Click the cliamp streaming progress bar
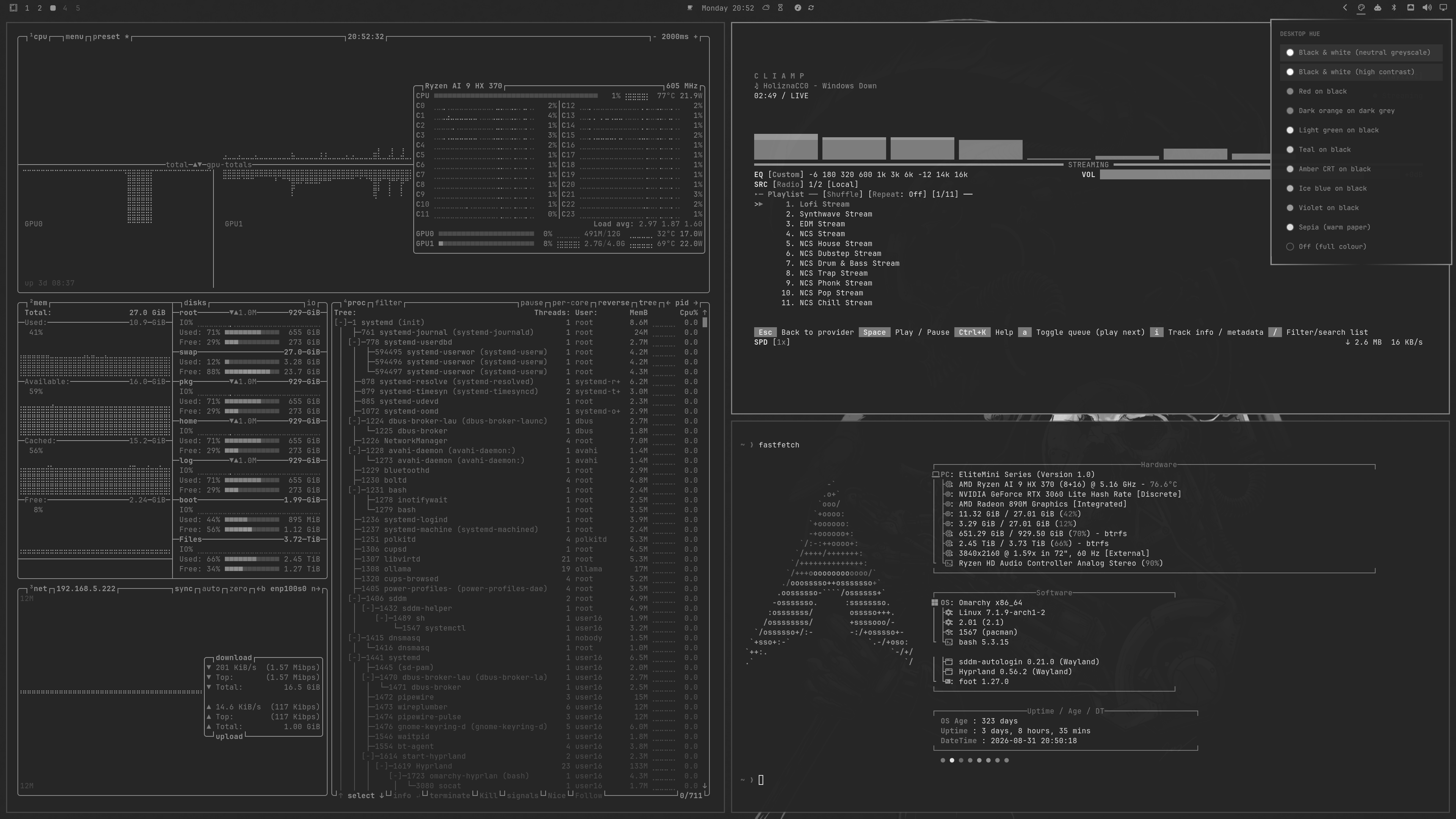This screenshot has height=819, width=1456. (x=1012, y=165)
